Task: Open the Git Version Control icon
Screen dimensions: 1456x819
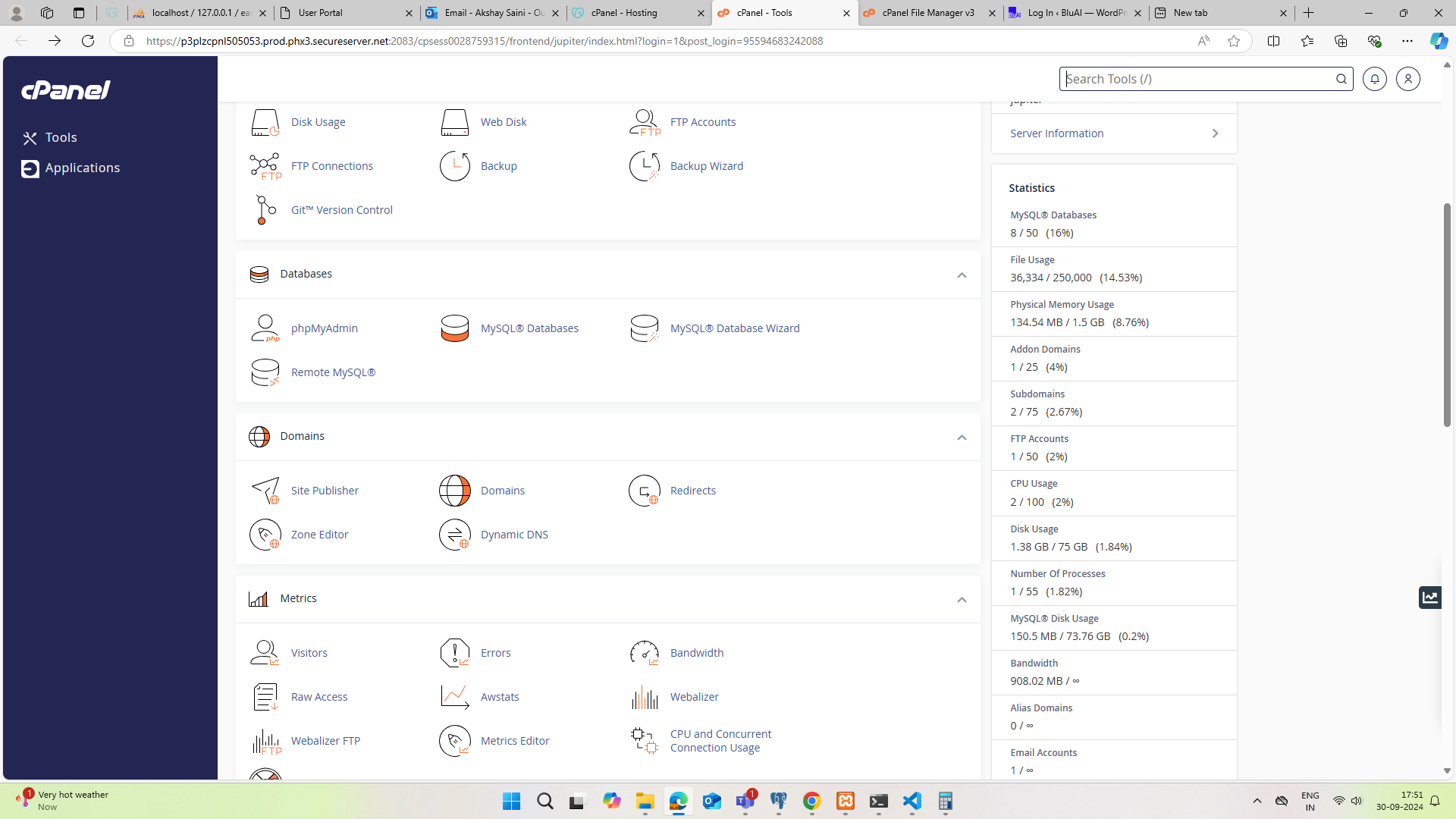Action: tap(265, 210)
